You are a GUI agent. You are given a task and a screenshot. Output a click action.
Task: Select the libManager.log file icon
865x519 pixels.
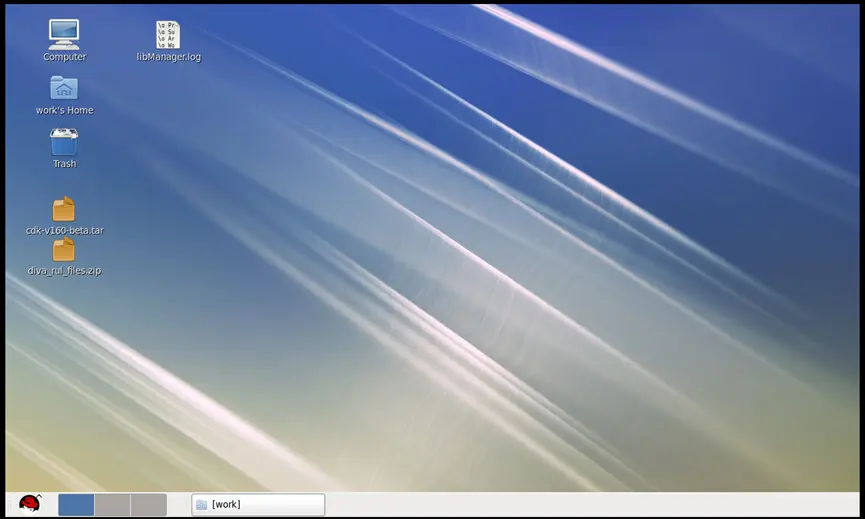[168, 35]
